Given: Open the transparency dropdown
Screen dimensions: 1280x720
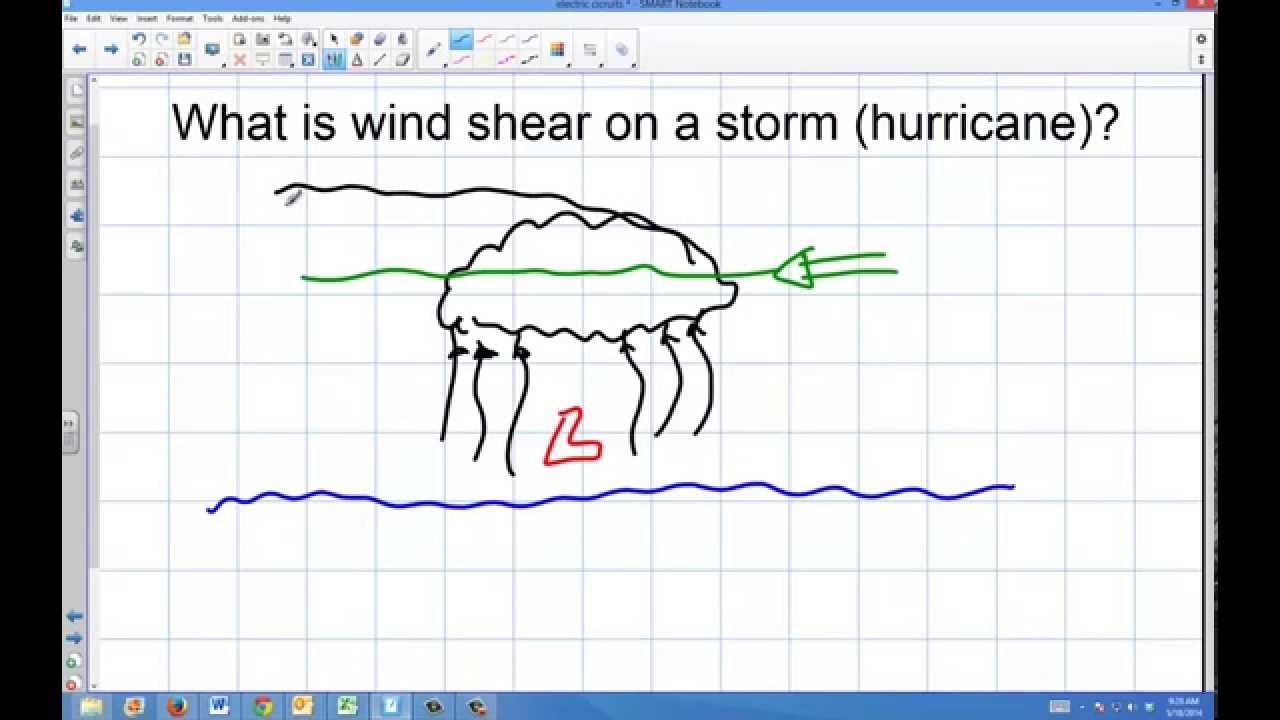Looking at the screenshot, I should click(x=622, y=49).
